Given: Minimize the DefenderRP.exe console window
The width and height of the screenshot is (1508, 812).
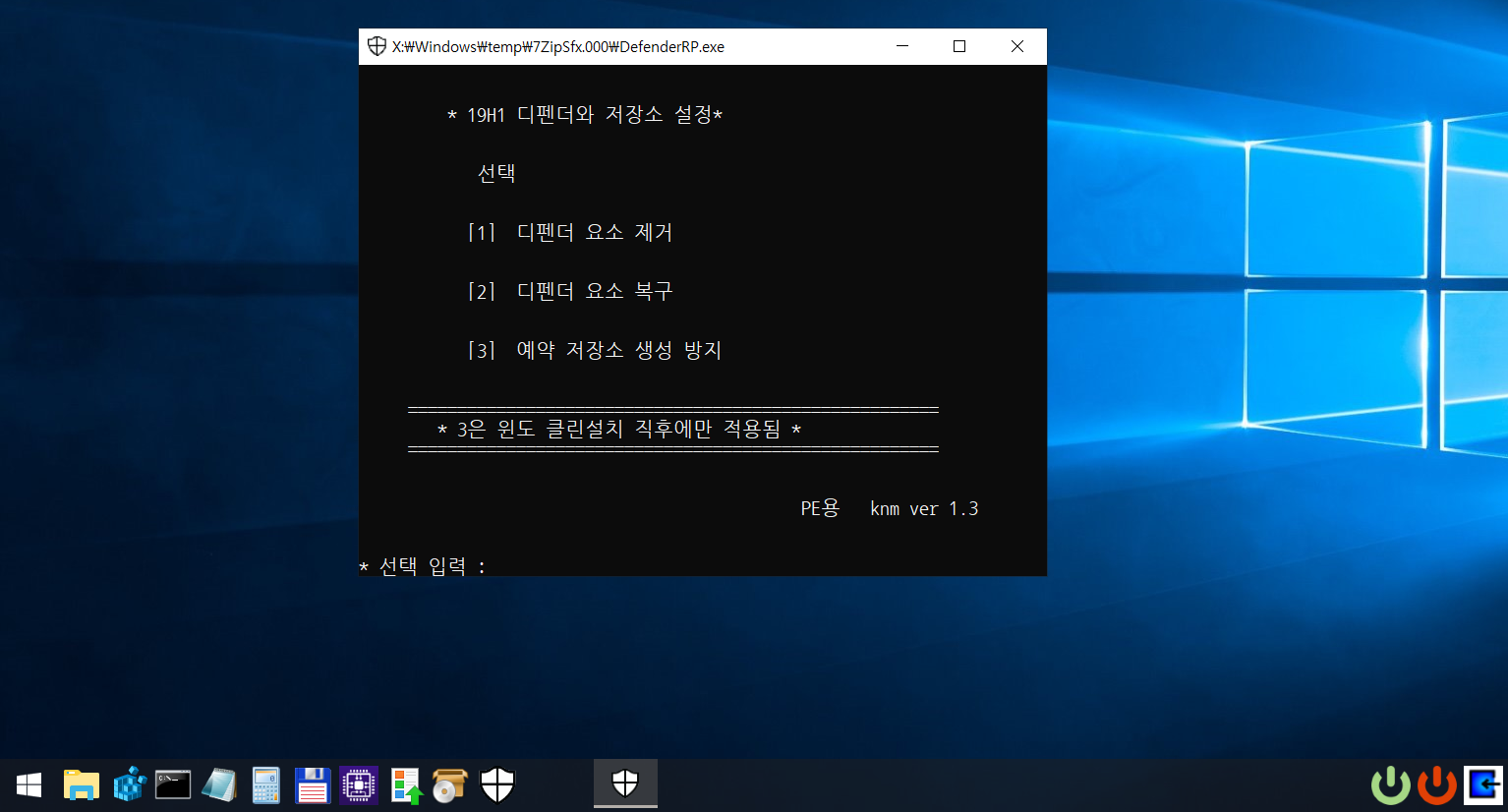Looking at the screenshot, I should click(x=902, y=46).
